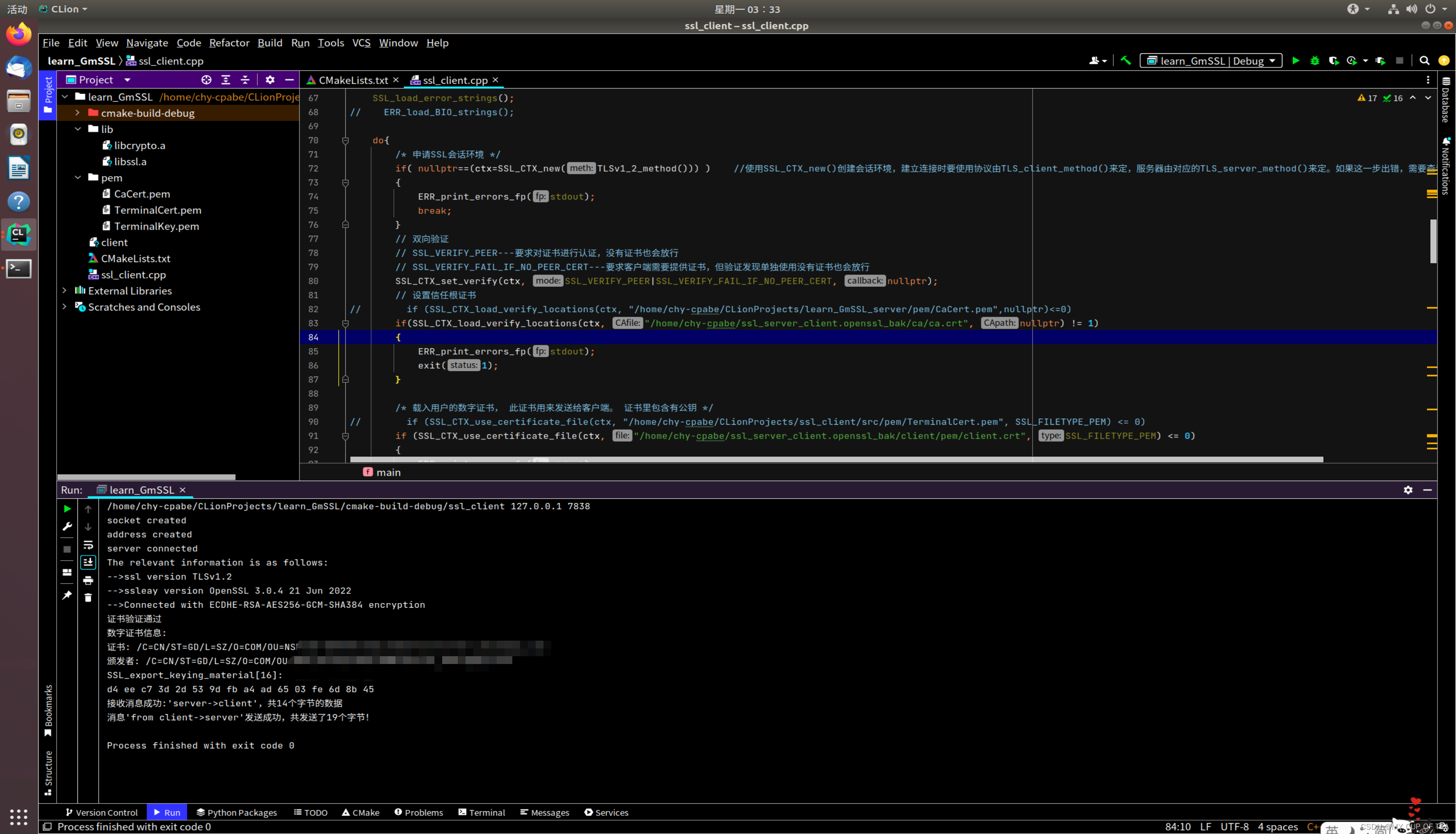Click the editor vertical scrollbar thumb
The width and height of the screenshot is (1456, 834).
1433,241
